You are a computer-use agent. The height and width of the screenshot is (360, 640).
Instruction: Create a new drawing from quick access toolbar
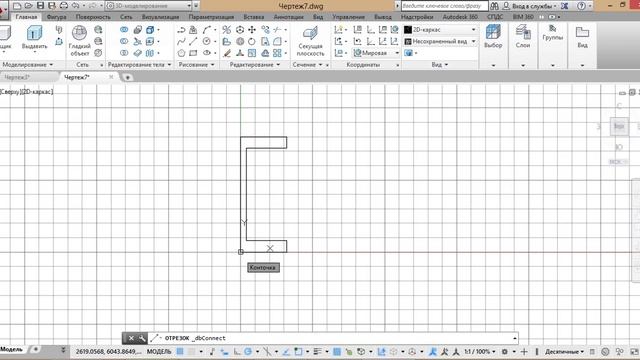(x=17, y=6)
